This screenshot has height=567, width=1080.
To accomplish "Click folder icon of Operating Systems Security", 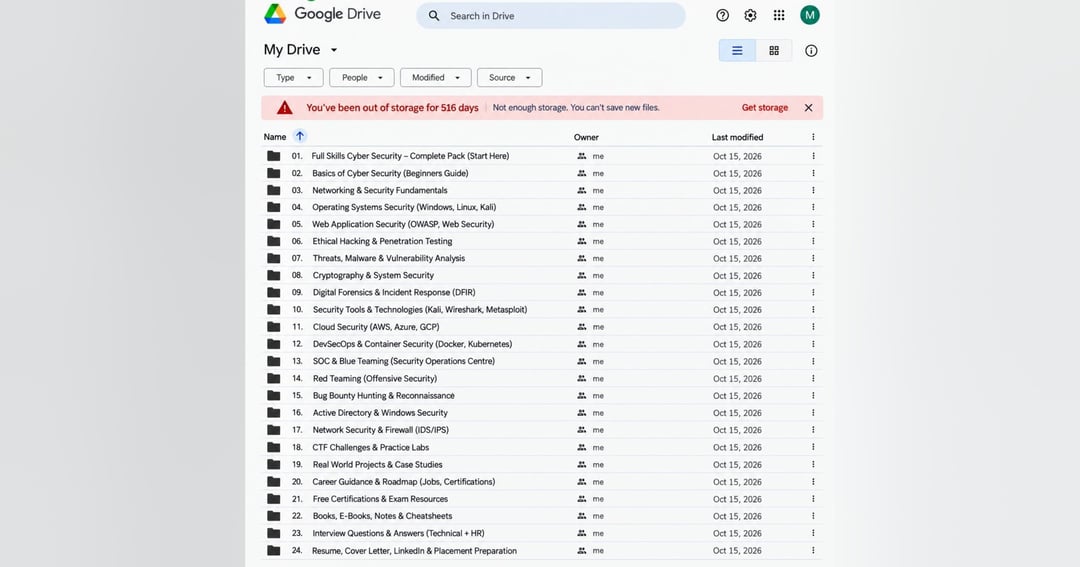I will [273, 207].
